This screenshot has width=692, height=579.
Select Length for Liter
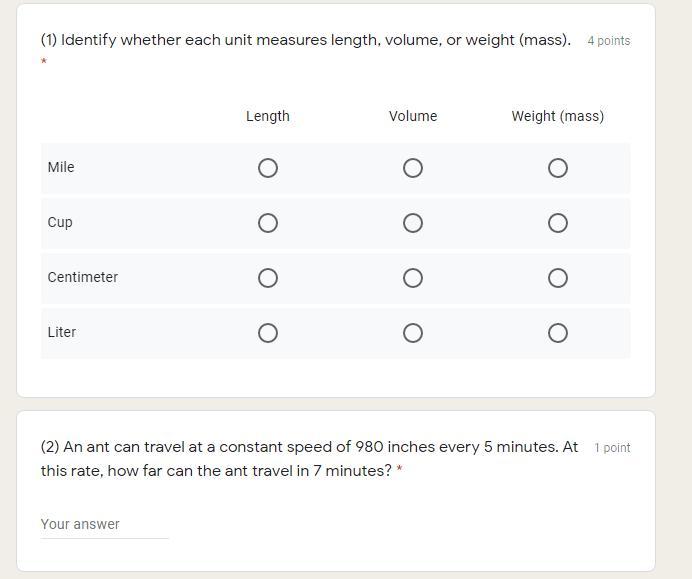[x=268, y=333]
